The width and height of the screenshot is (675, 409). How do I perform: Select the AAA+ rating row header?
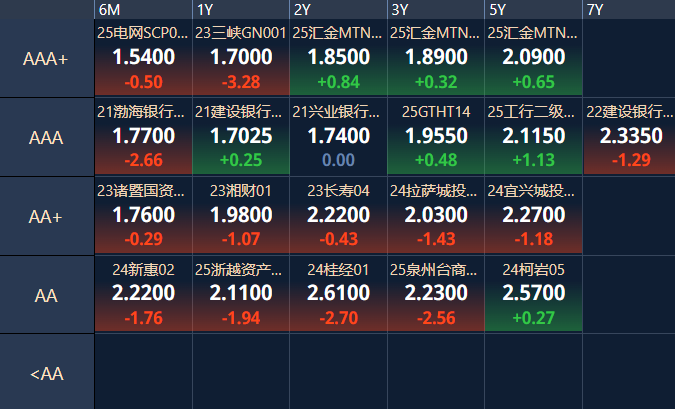pos(47,59)
